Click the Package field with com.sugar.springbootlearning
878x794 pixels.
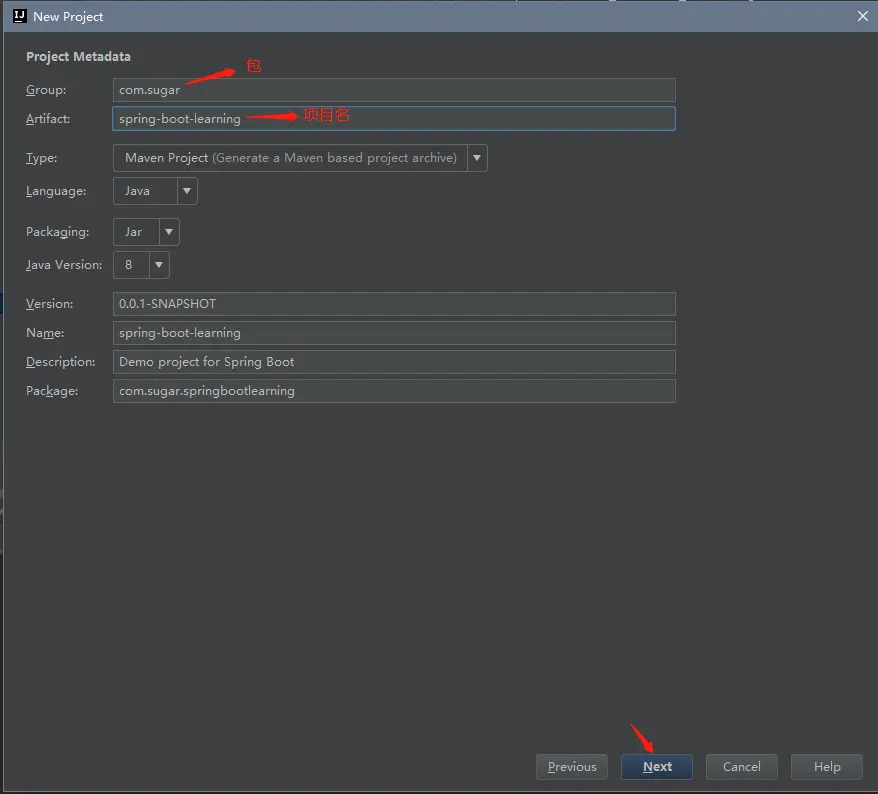click(x=394, y=391)
